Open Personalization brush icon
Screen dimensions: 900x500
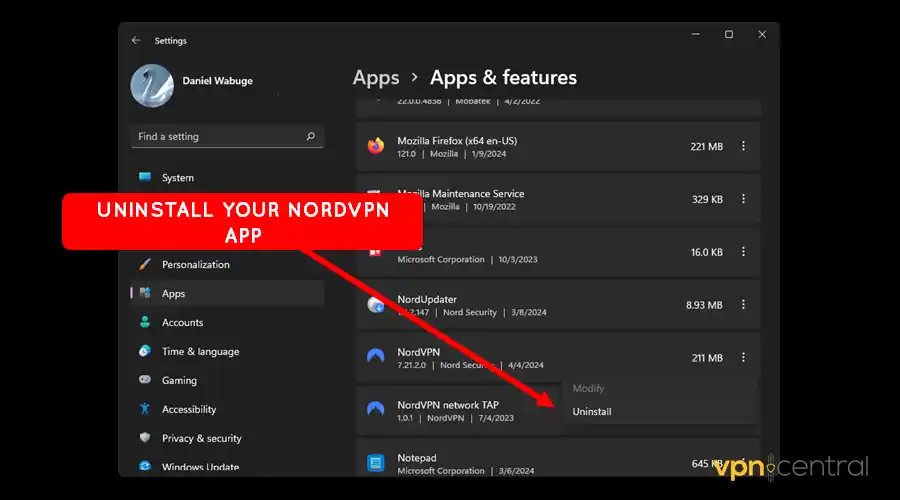click(145, 264)
